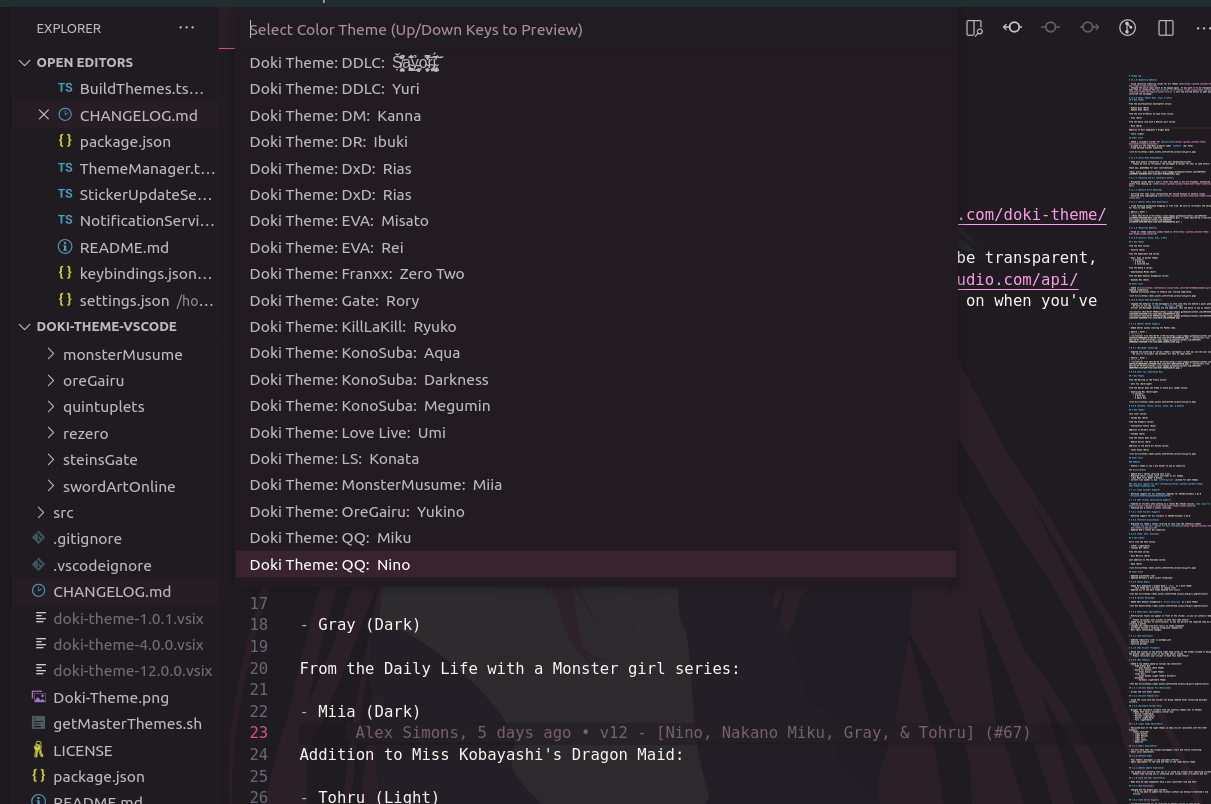Expand the rezero folder
Screen dimensions: 1211x804
pyautogui.click(x=50, y=433)
